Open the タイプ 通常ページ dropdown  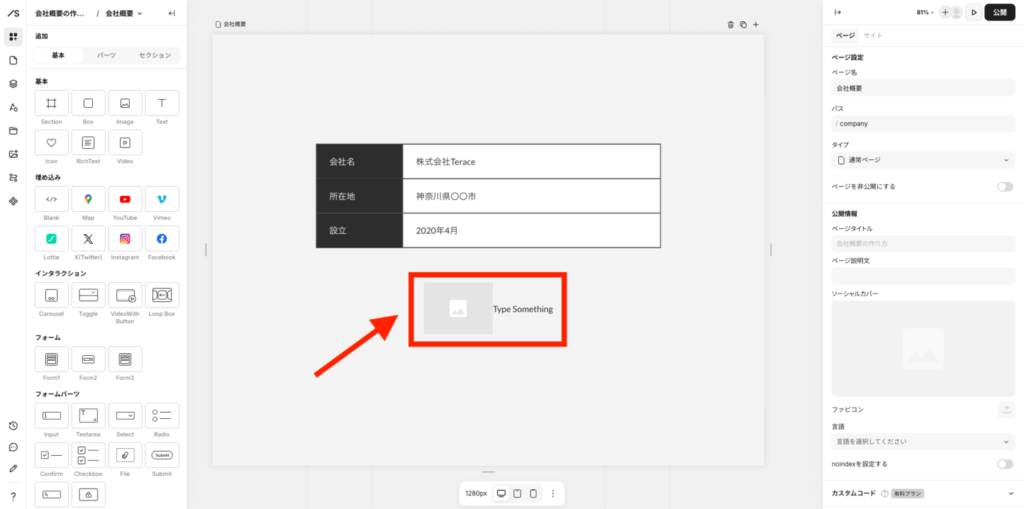[923, 160]
